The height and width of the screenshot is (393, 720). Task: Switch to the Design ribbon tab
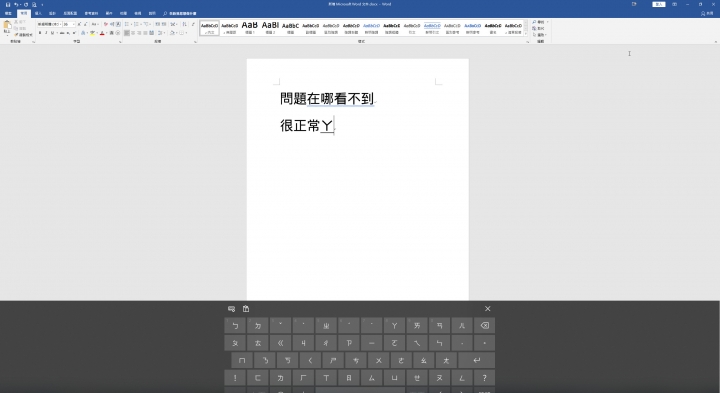[x=52, y=13]
